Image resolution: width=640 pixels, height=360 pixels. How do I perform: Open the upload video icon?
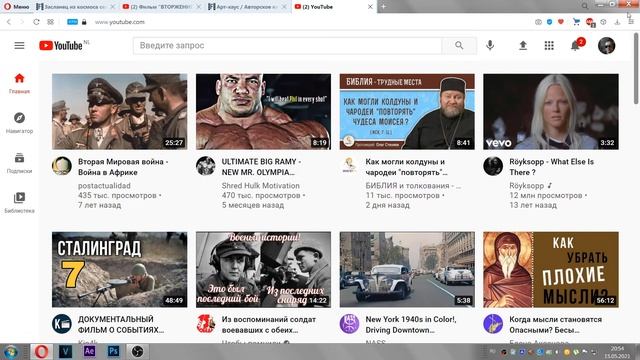pos(523,45)
